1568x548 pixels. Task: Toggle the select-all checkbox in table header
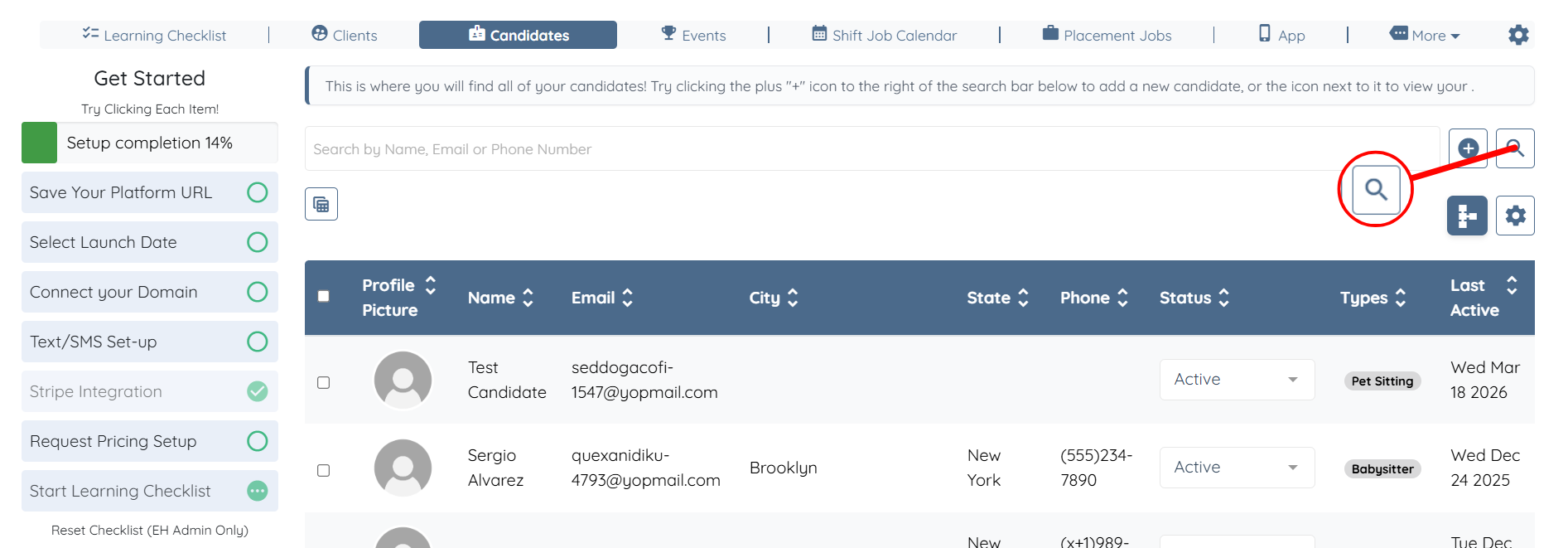(324, 296)
